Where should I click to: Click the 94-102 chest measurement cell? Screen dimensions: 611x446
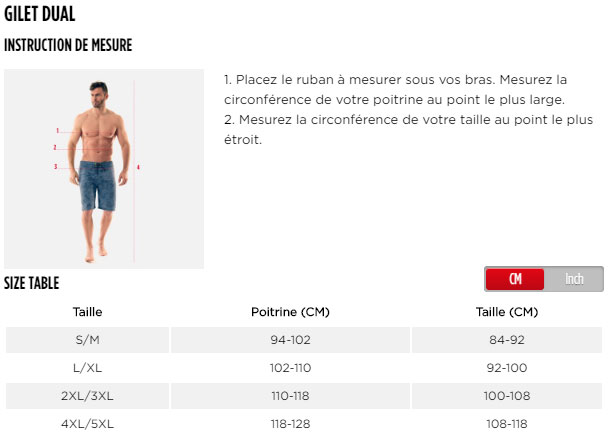[290, 340]
